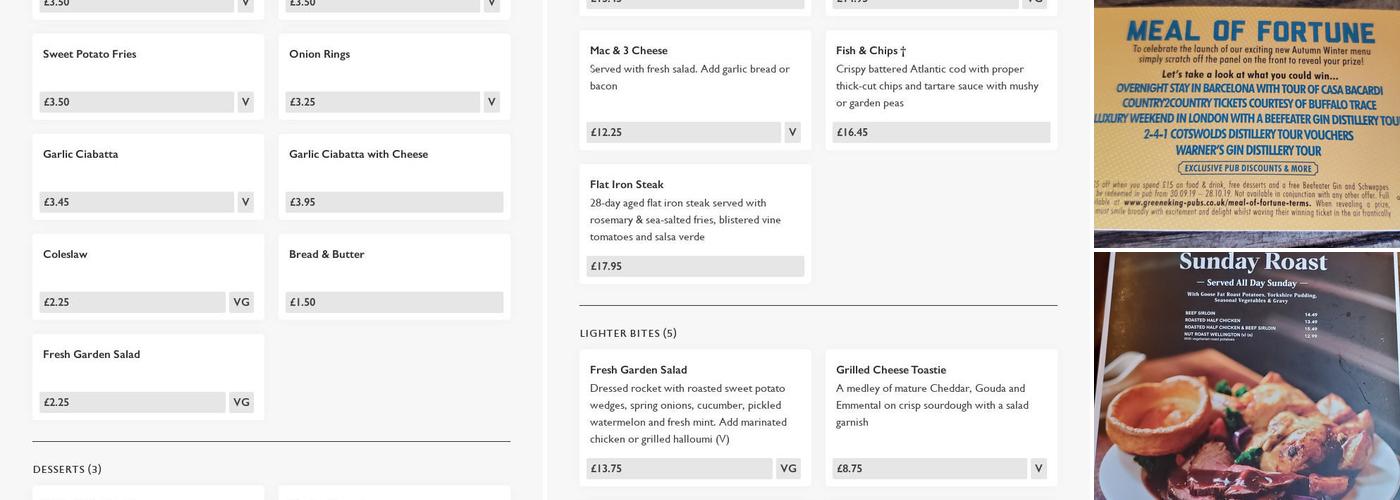The height and width of the screenshot is (500, 1400).
Task: Click the Grilled Cheese Toastie description text
Action: click(932, 405)
